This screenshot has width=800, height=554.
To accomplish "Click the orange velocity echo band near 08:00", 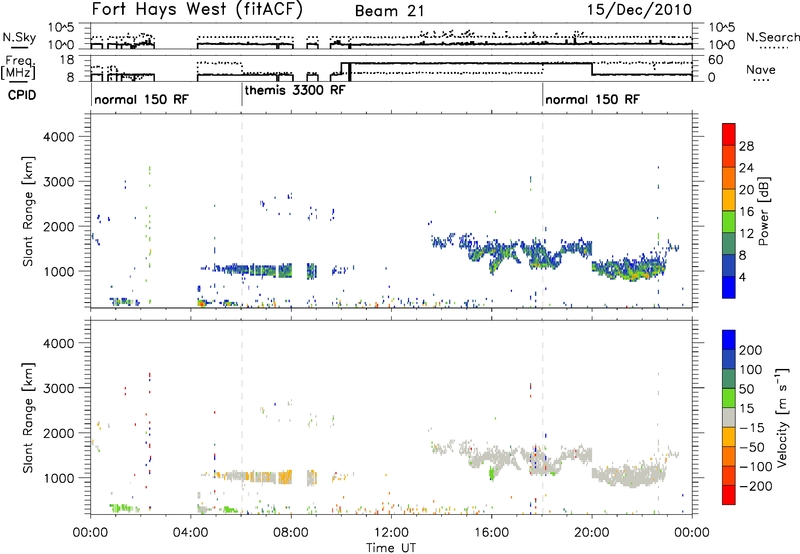I will click(x=284, y=477).
